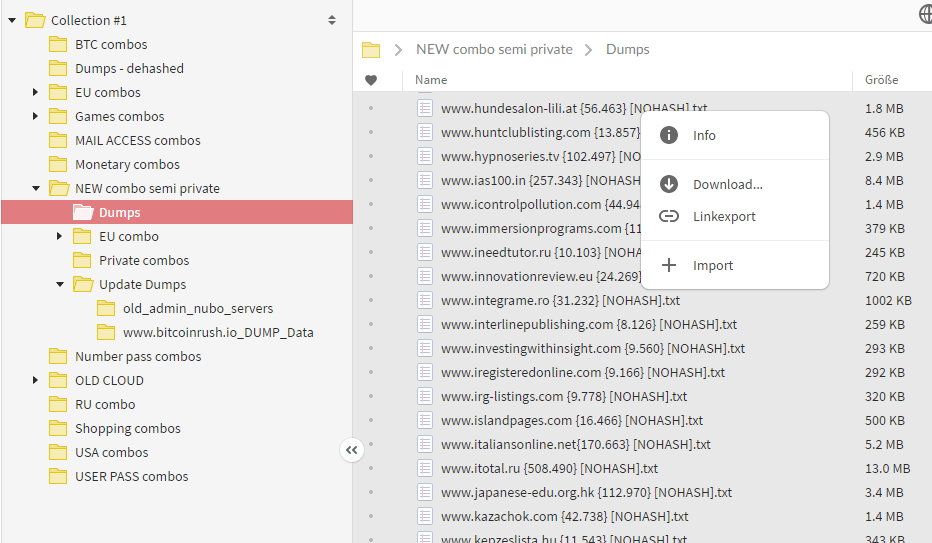Select file www.italiansonline.net{170.663} [NOHASH].txt
This screenshot has width=932, height=543.
575,444
